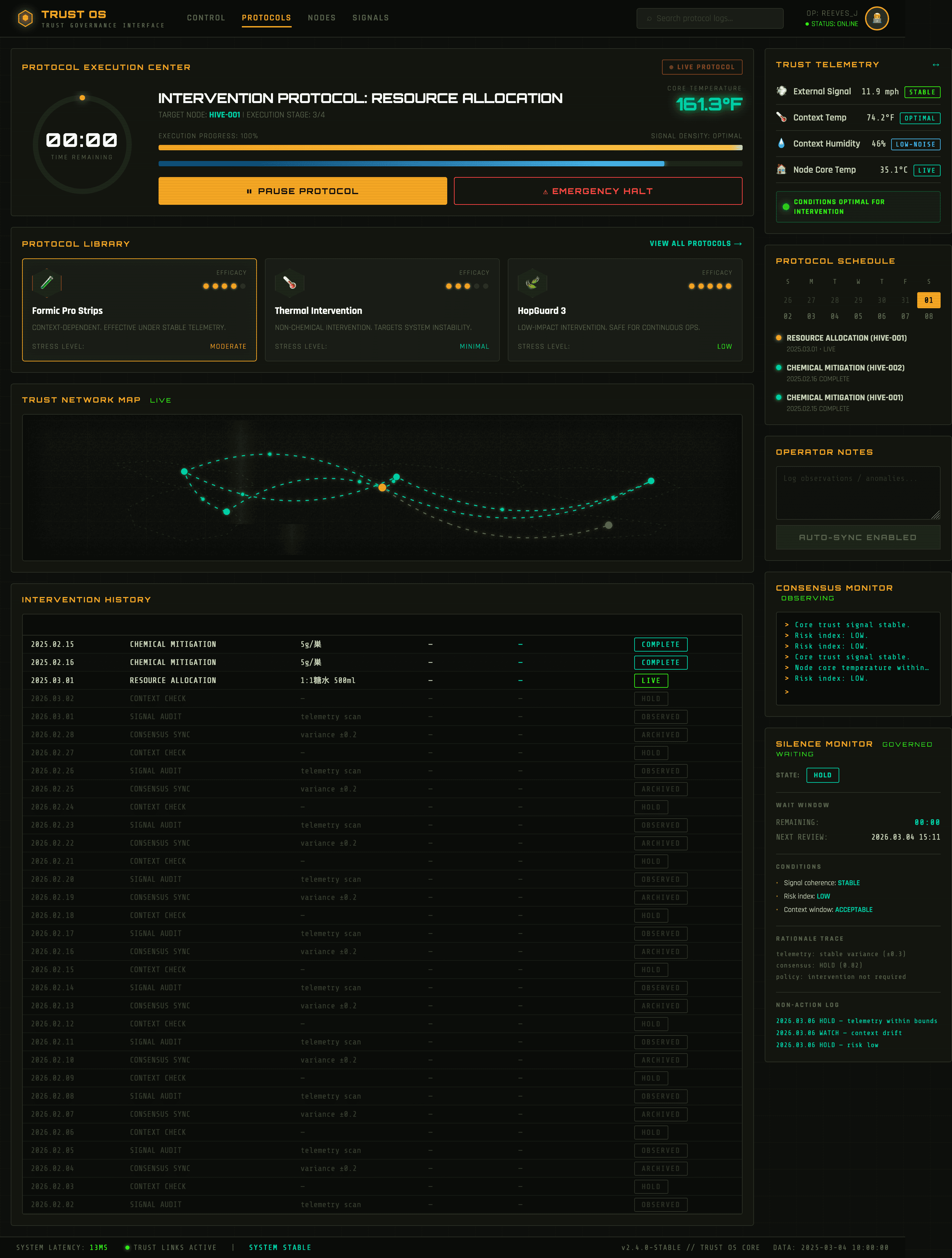
Task: Click the Trust OS hexagon logo
Action: (x=25, y=18)
